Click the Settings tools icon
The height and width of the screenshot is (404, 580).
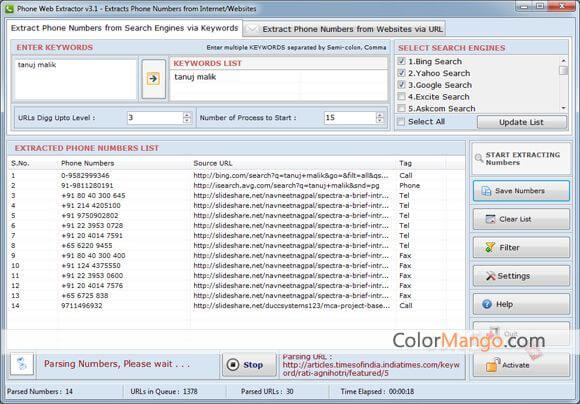[490, 276]
